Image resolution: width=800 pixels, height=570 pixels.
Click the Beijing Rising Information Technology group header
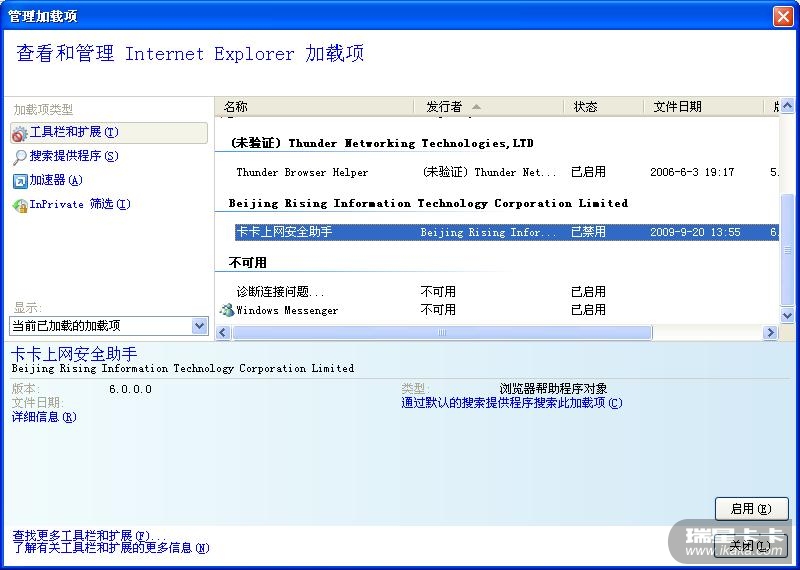(x=428, y=203)
